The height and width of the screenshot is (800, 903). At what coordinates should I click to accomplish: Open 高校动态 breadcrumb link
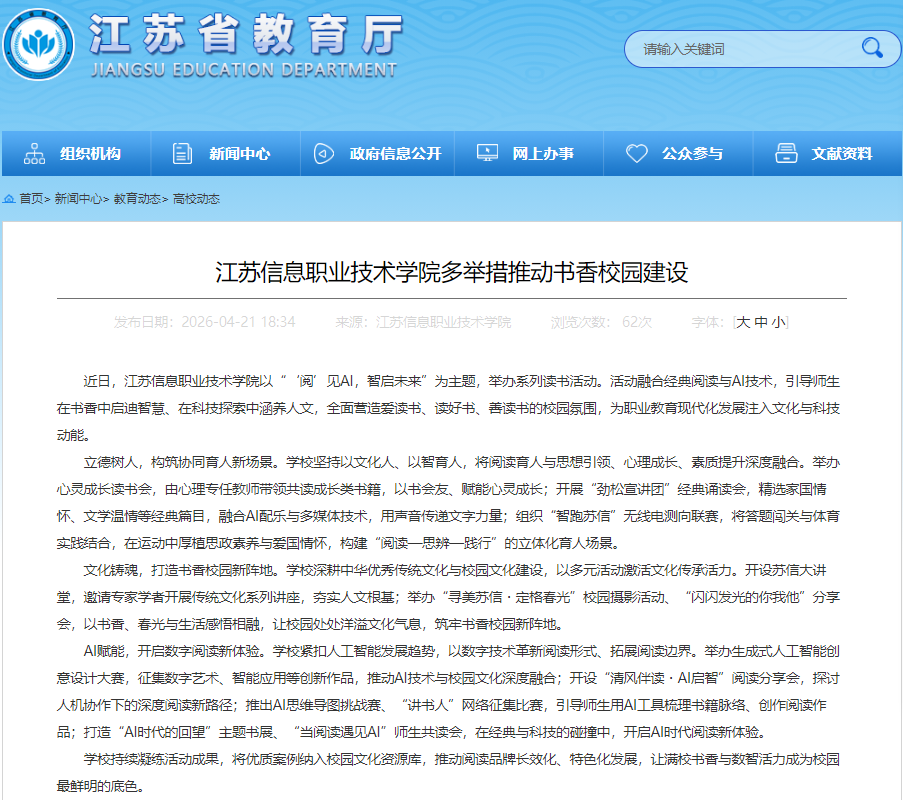196,199
